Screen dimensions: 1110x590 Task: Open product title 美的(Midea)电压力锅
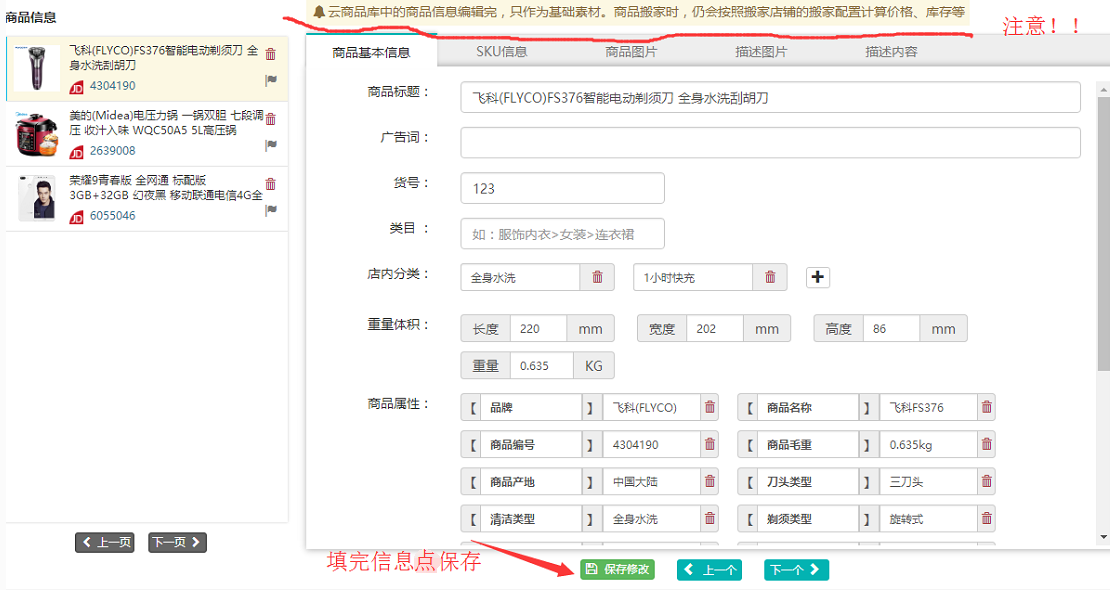coord(166,123)
